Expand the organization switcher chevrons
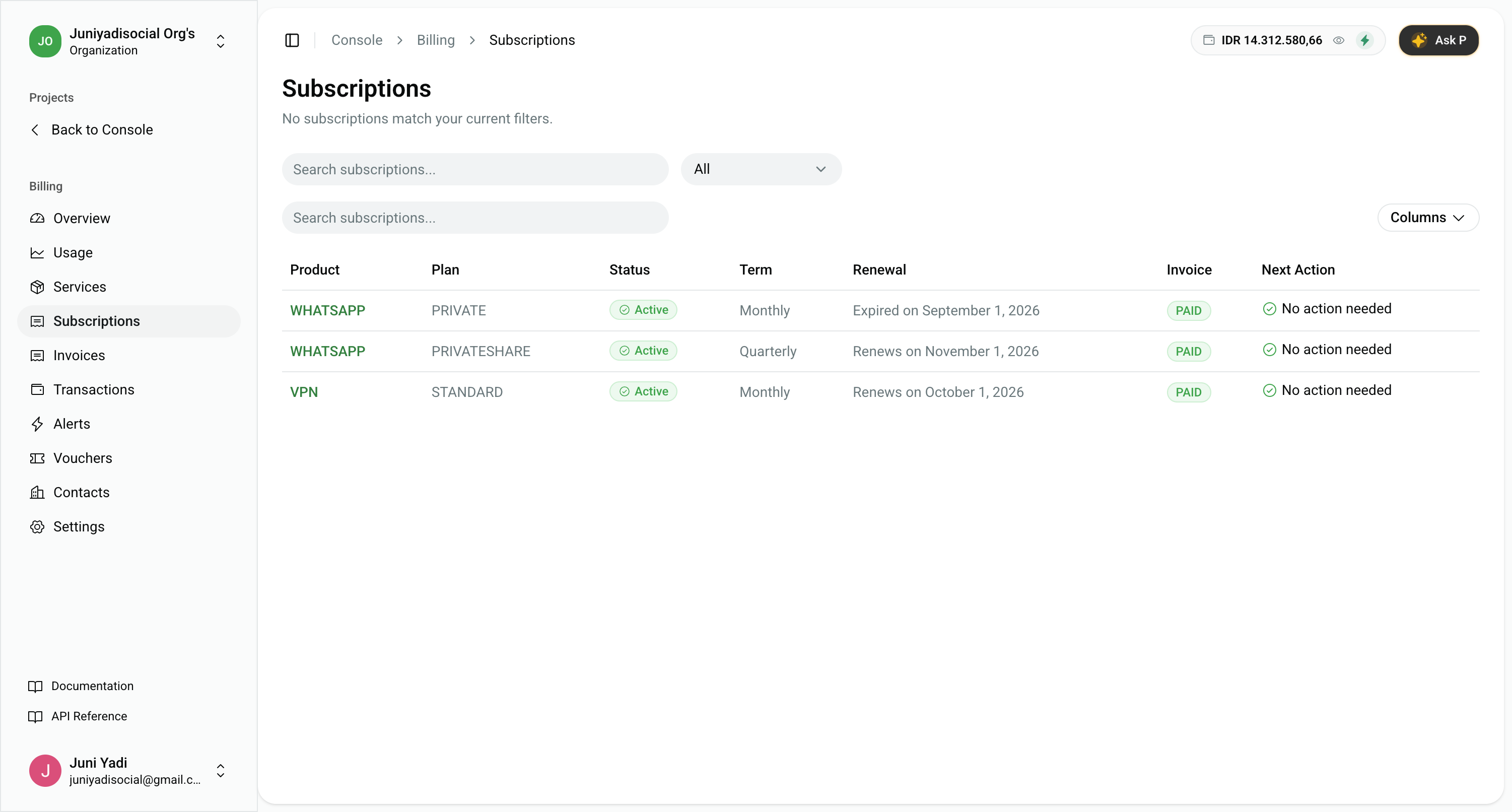 tap(221, 41)
